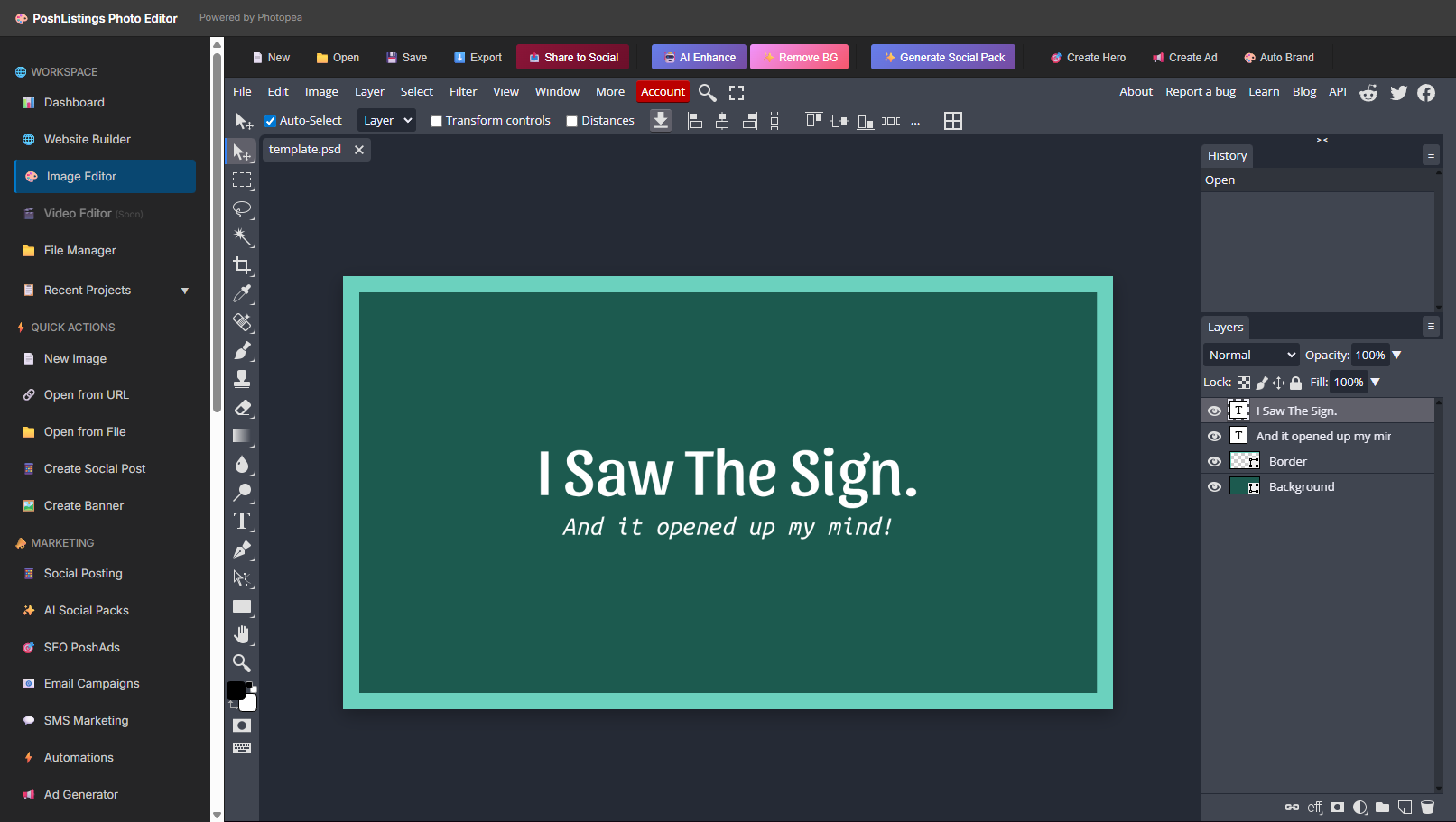Activate the Type tool

[242, 522]
